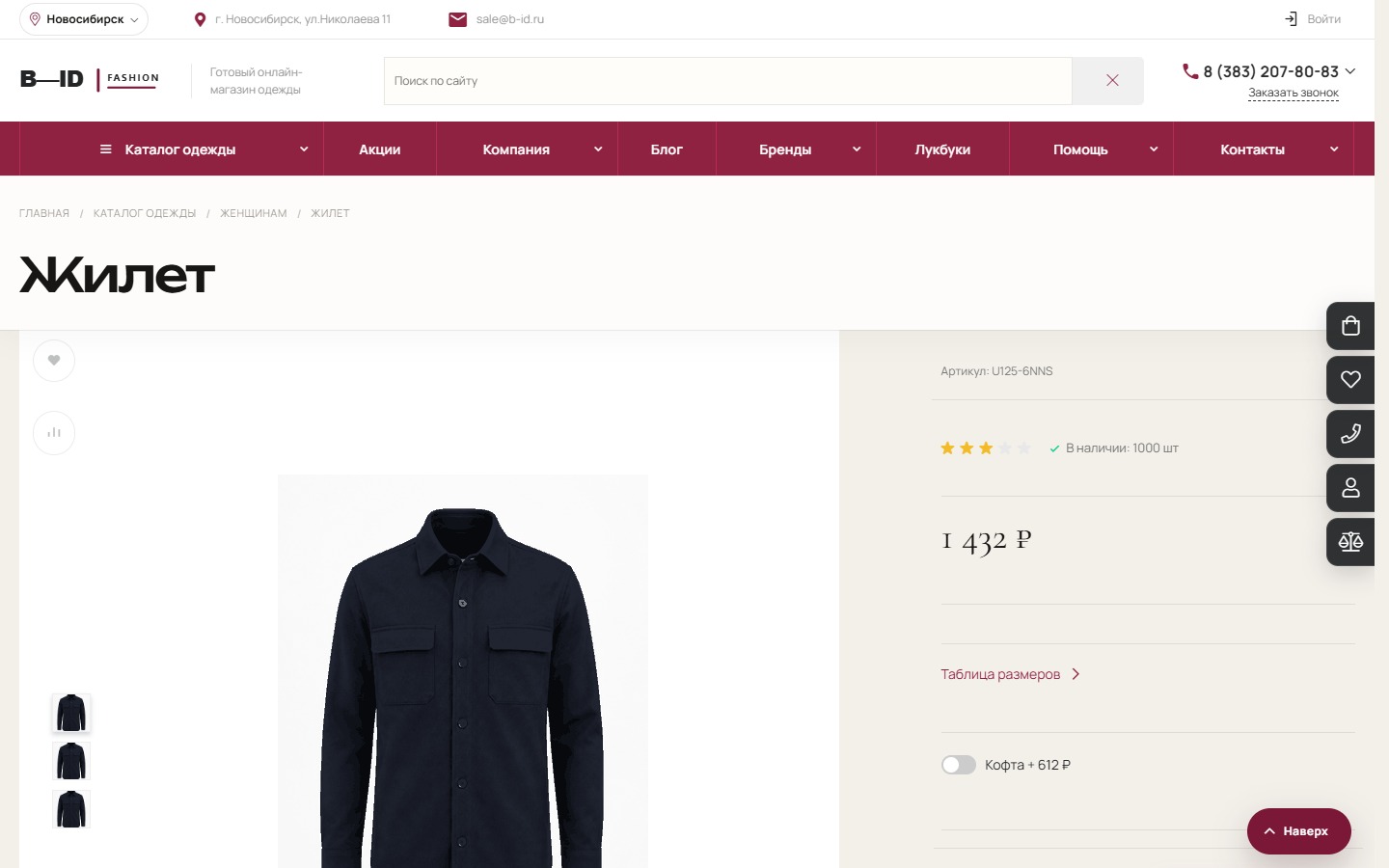Click the fifth rating star

point(1024,448)
